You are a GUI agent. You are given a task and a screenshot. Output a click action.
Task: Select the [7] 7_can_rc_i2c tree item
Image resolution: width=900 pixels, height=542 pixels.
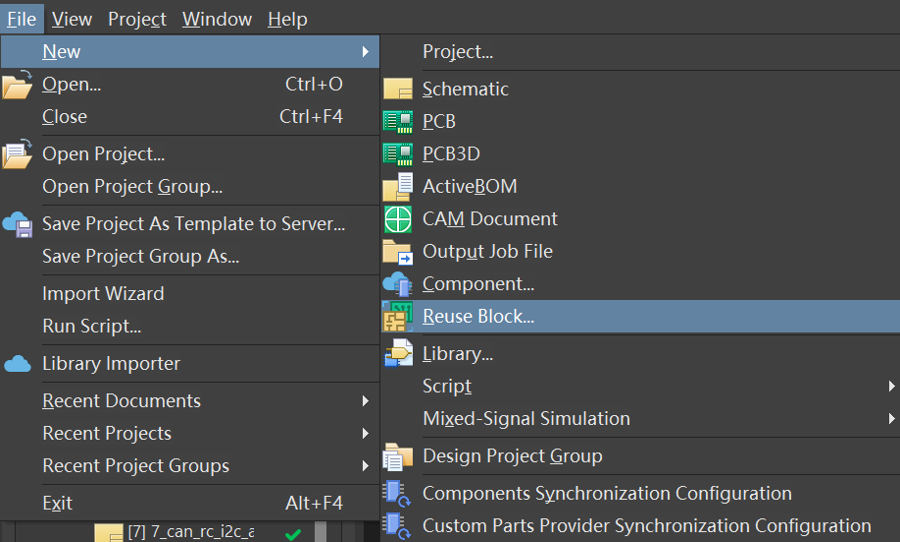click(x=191, y=532)
